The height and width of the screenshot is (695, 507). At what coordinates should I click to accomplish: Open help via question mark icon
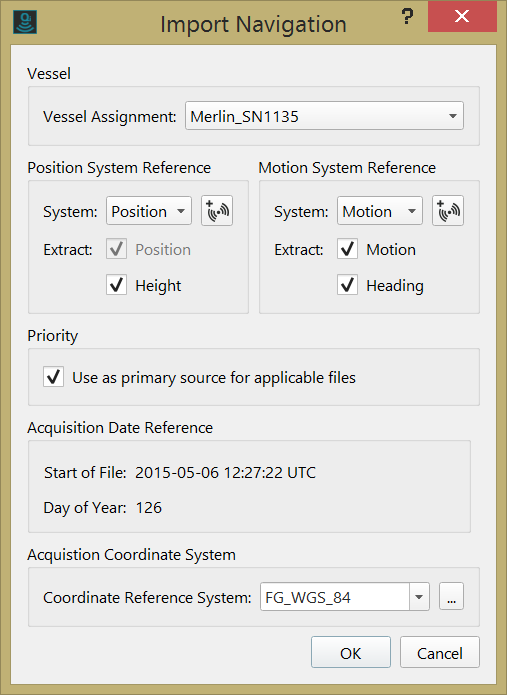pyautogui.click(x=407, y=18)
